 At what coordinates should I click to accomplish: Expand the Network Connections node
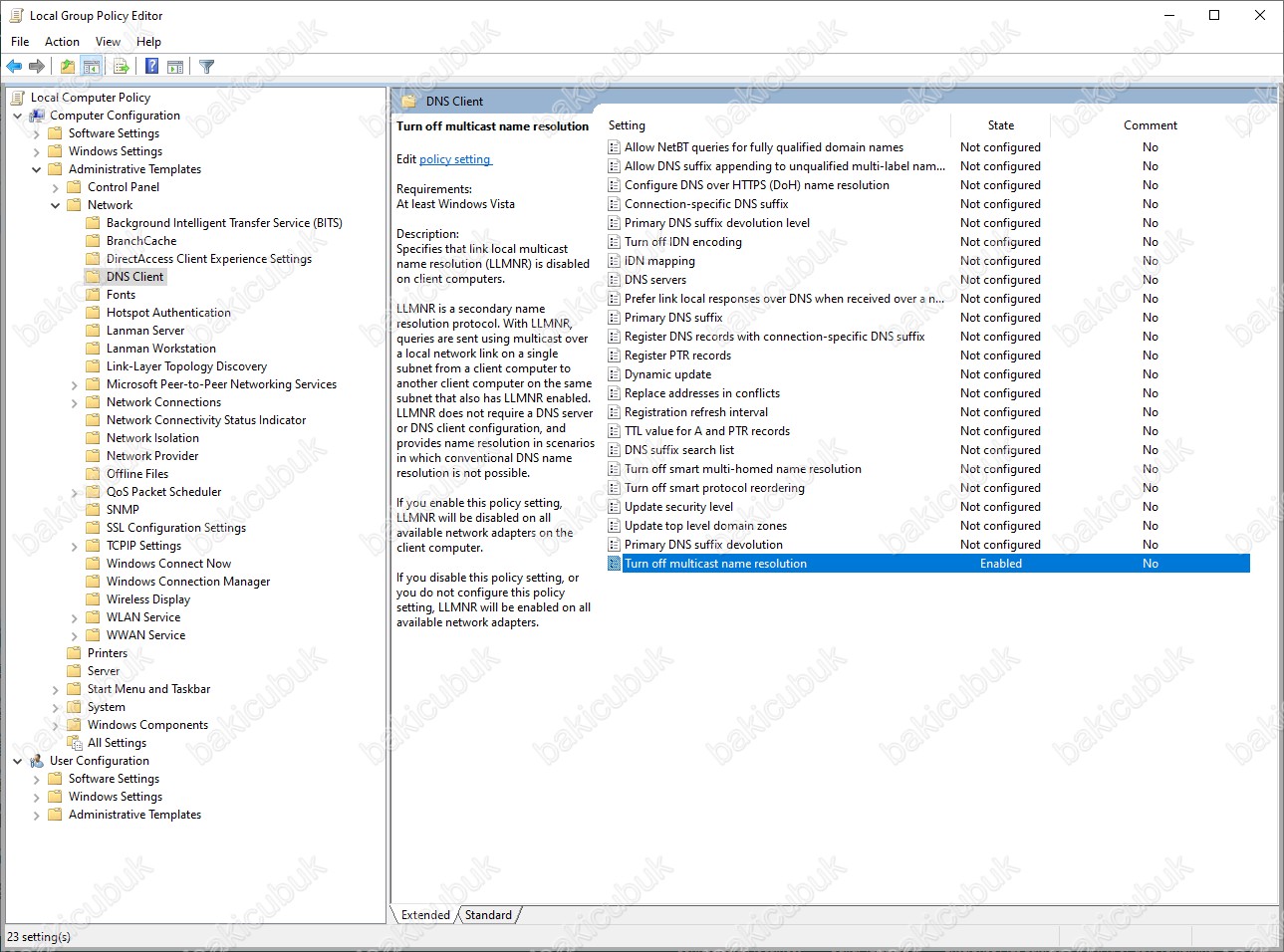tap(74, 402)
